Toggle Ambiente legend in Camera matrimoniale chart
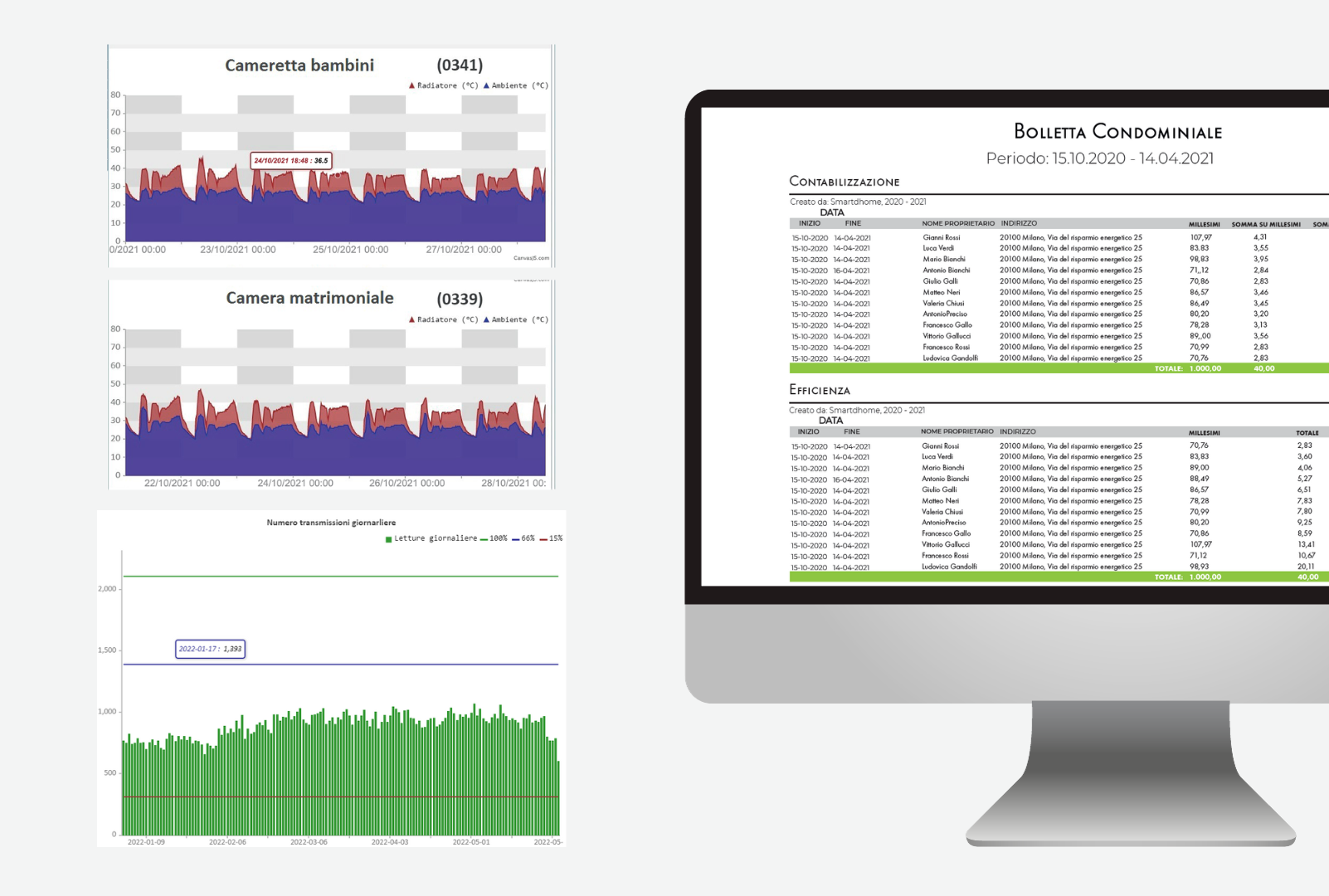Image resolution: width=1329 pixels, height=896 pixels. click(x=515, y=319)
